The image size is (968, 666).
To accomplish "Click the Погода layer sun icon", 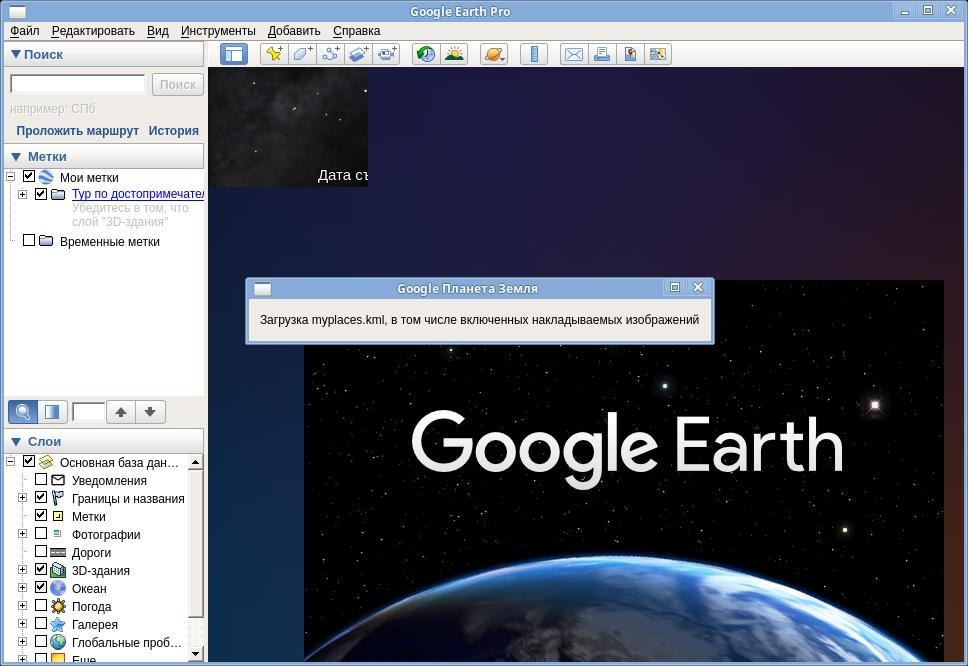I will click(x=58, y=606).
